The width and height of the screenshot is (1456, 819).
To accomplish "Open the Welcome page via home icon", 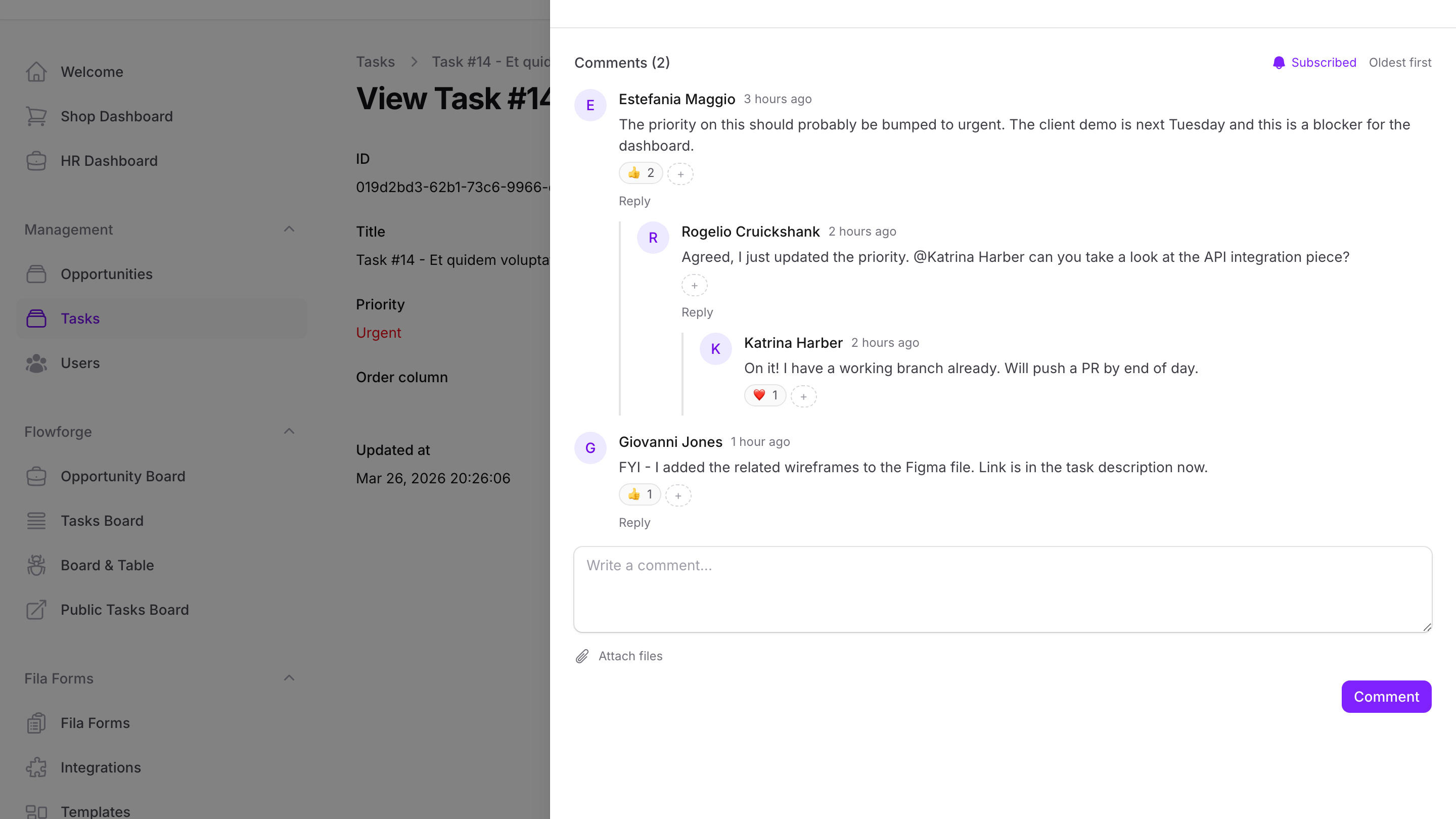I will (92, 72).
